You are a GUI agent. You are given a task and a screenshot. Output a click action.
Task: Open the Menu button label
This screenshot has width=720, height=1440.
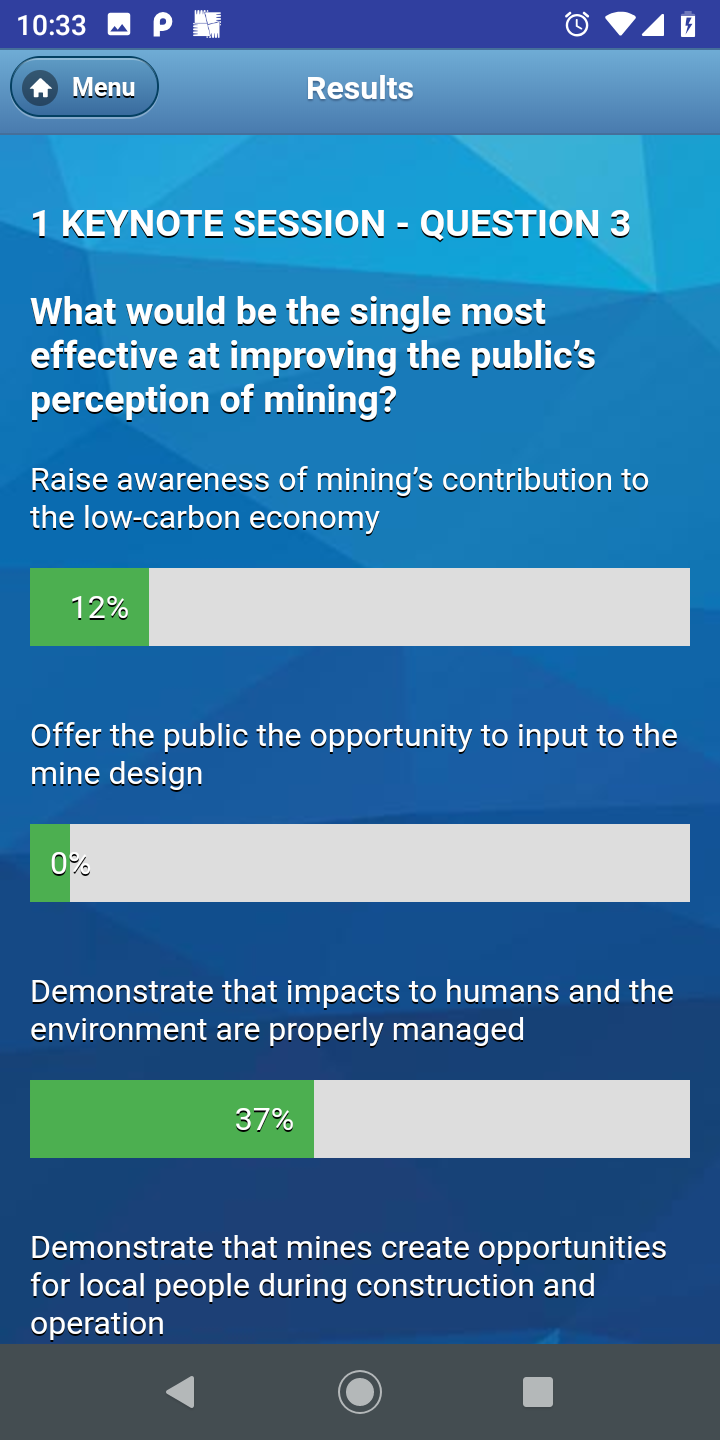(103, 88)
